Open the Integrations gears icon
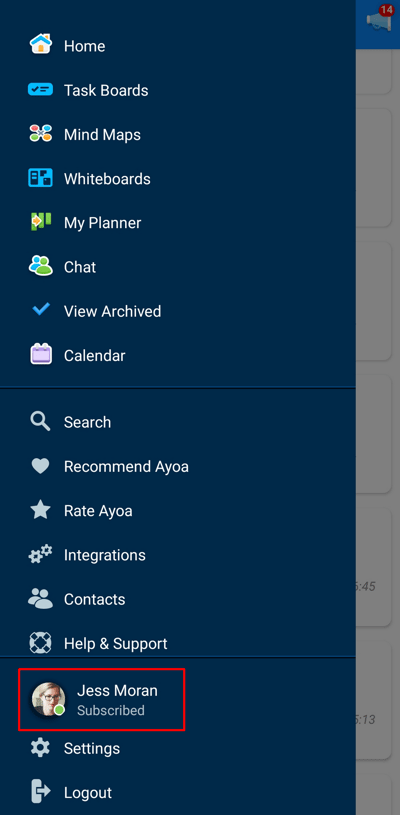This screenshot has height=815, width=400. (41, 555)
